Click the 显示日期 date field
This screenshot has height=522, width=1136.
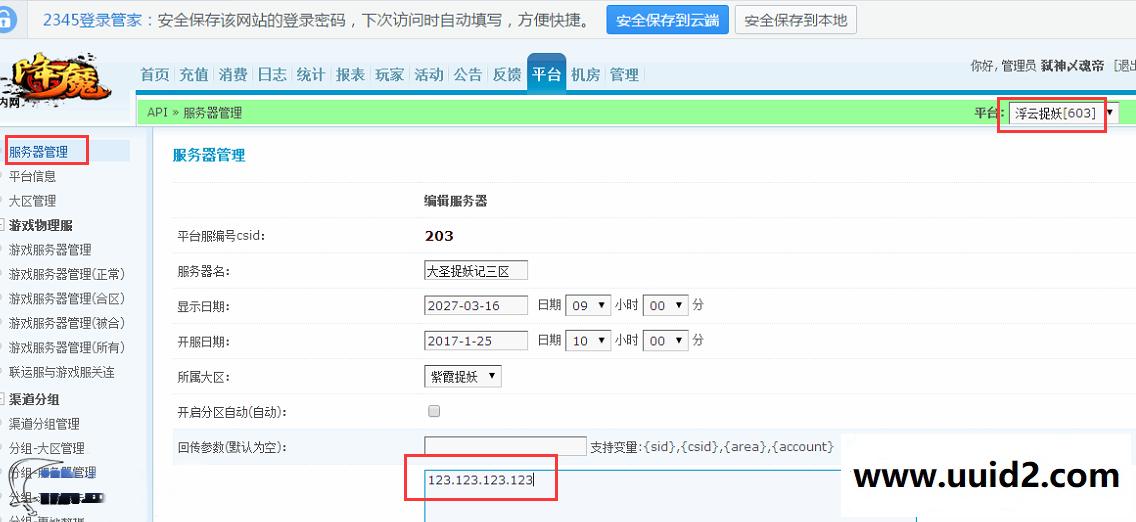click(x=476, y=306)
